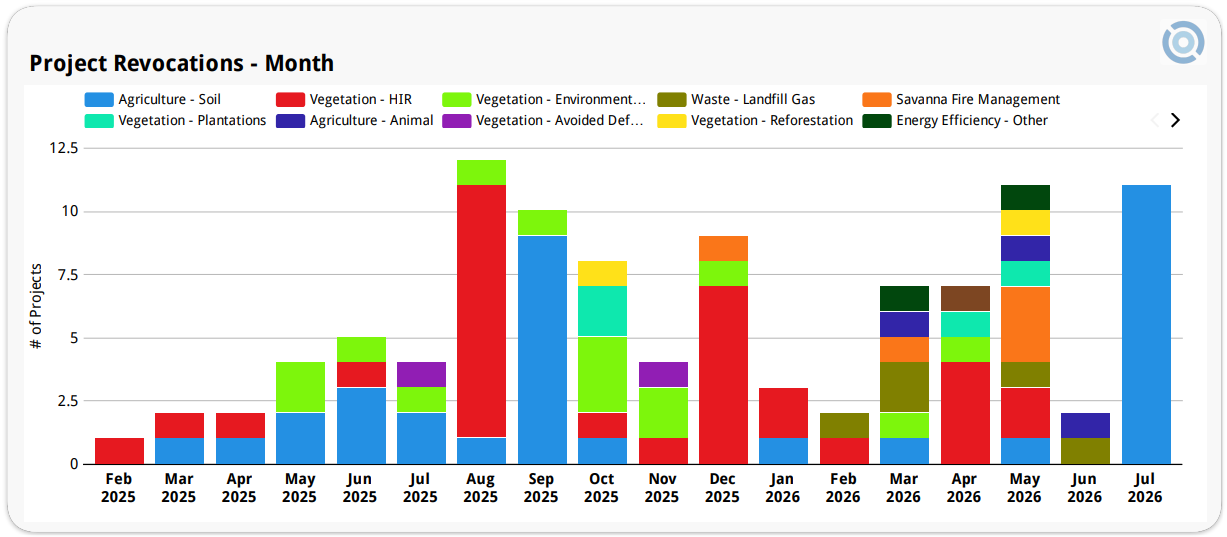Select Vegetation - Plantations legend swatch

(x=98, y=121)
